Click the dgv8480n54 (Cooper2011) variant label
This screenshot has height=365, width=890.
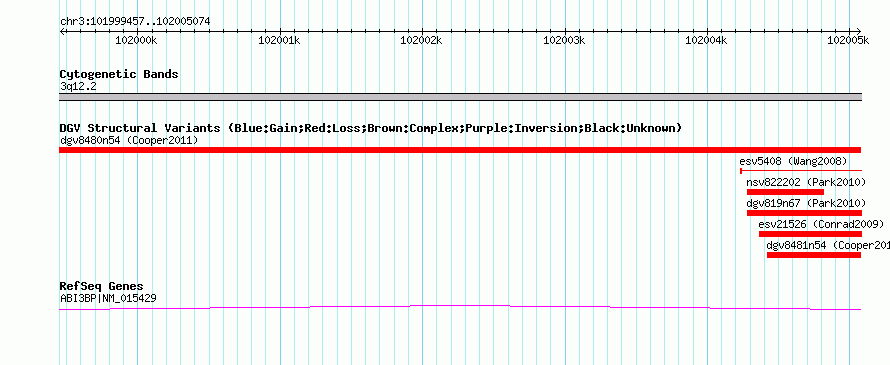tap(129, 140)
